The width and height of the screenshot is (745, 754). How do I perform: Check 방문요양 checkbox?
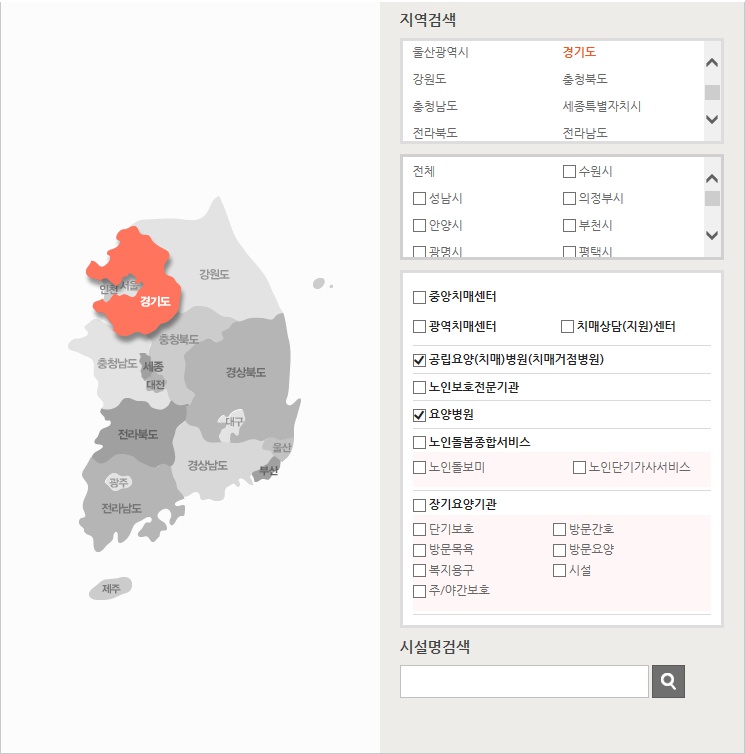pyautogui.click(x=559, y=550)
